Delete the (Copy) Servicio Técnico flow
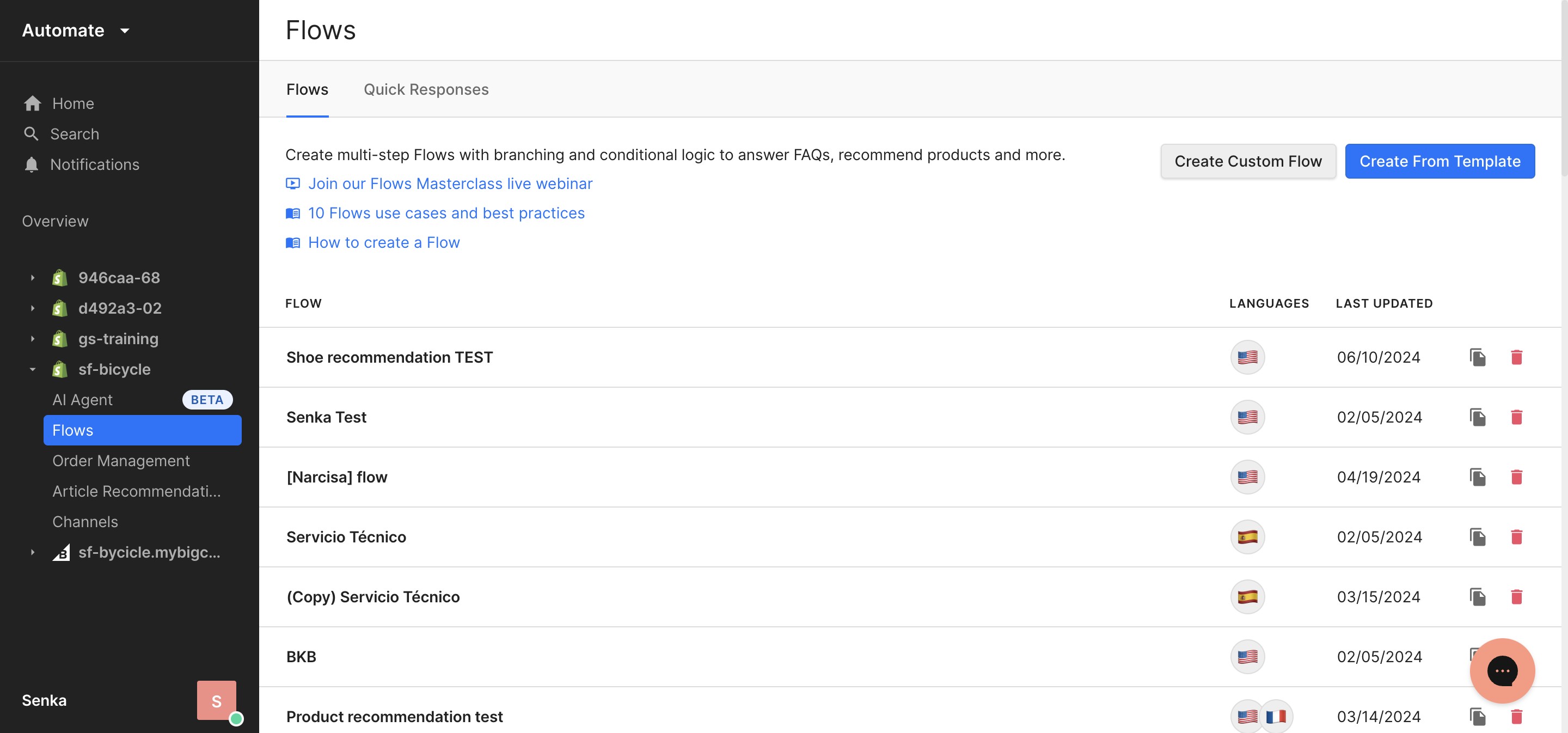This screenshot has height=733, width=1568. pyautogui.click(x=1516, y=597)
